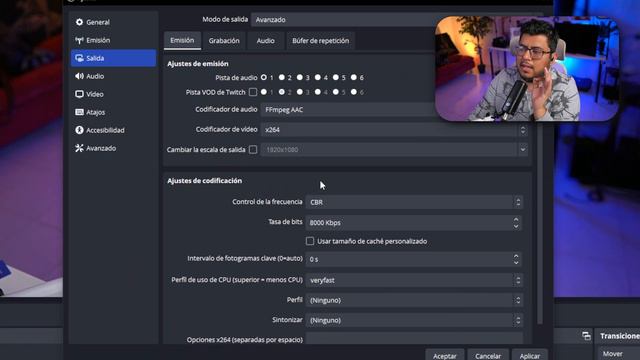Screen dimensions: 640x360
Task: Click the settings panel vertical scrollbar
Action: (x=540, y=222)
